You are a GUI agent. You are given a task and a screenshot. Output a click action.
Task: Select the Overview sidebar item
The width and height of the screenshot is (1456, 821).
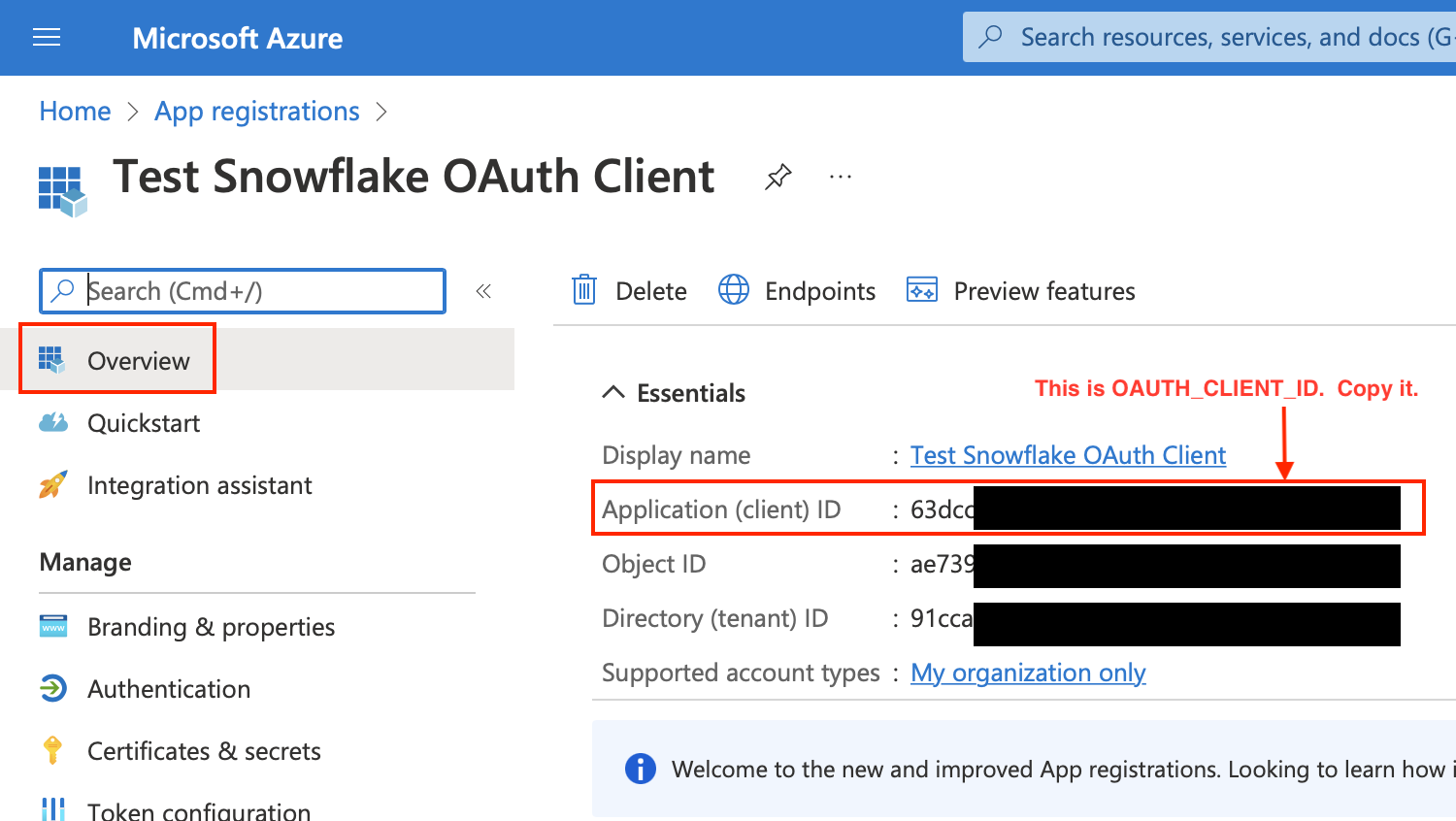click(139, 360)
